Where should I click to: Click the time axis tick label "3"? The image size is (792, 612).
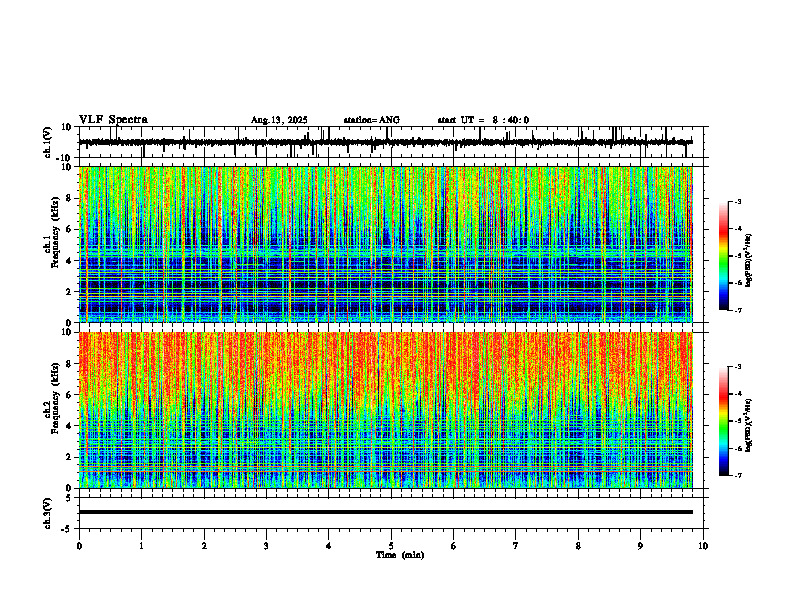pos(266,546)
